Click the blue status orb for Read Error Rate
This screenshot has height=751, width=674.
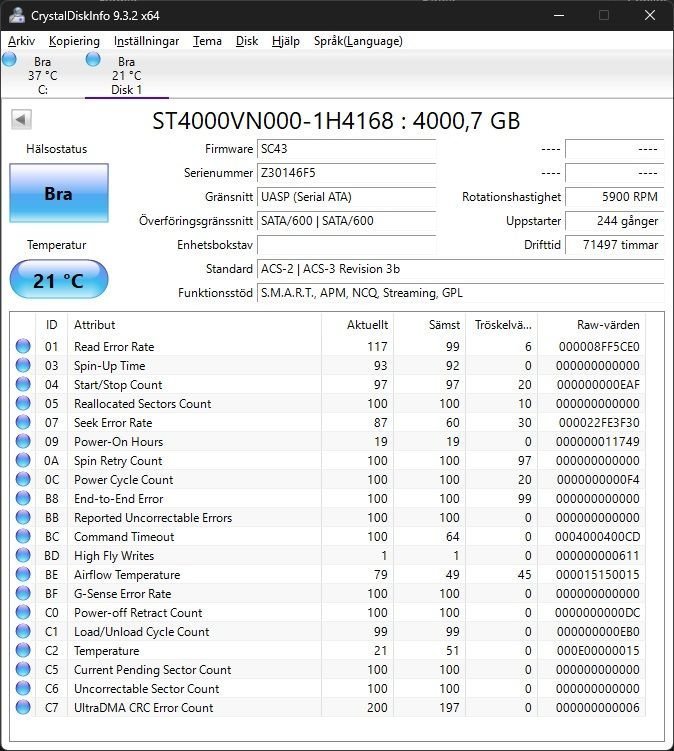click(x=23, y=347)
